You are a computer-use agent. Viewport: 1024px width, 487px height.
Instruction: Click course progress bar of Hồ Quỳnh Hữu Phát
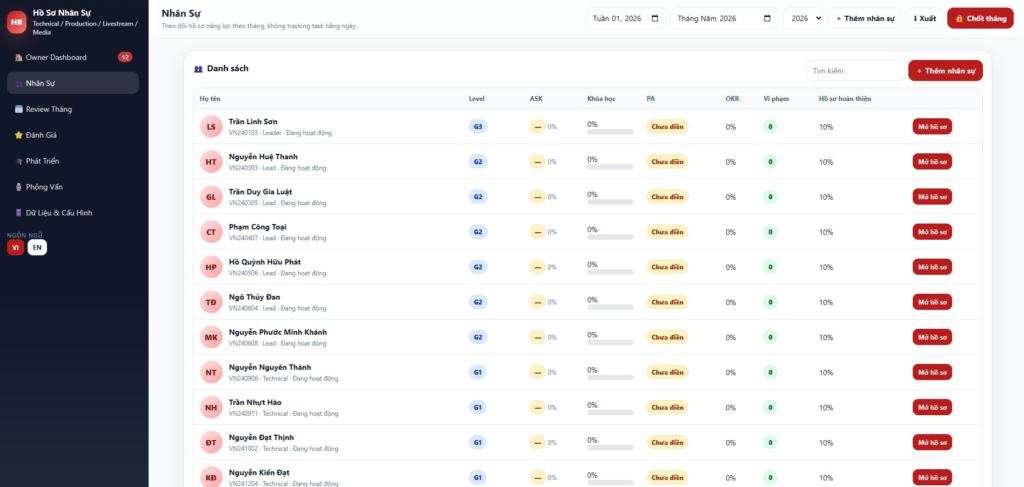[610, 272]
